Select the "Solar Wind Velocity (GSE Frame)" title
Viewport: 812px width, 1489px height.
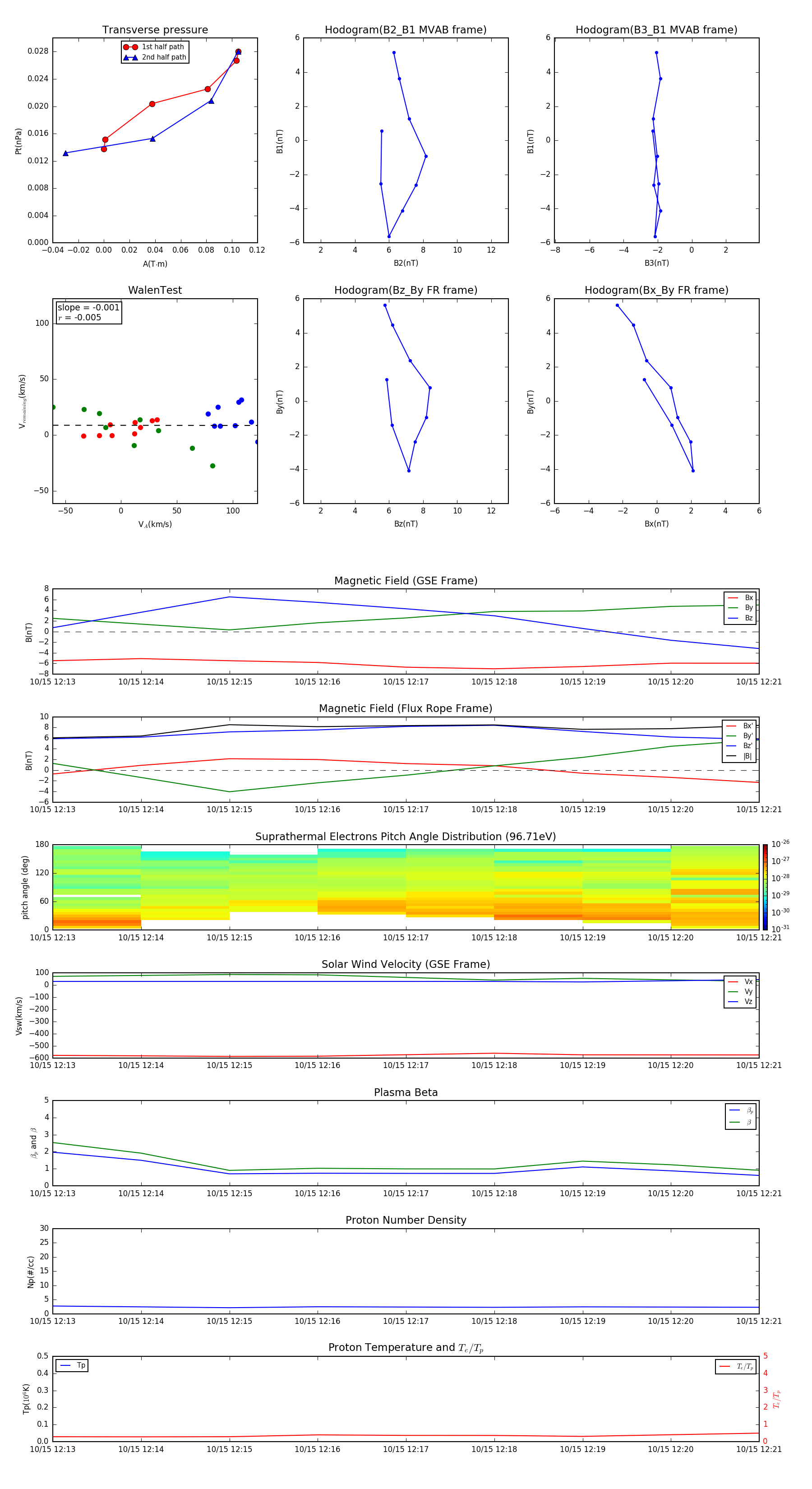[x=406, y=965]
